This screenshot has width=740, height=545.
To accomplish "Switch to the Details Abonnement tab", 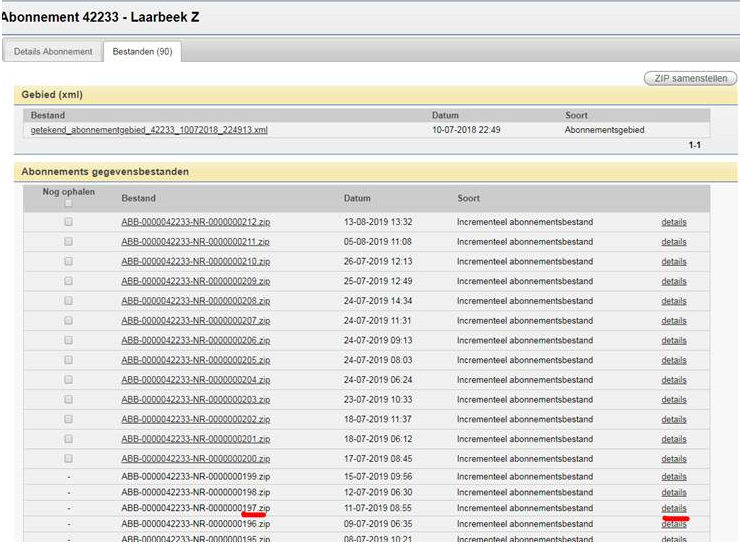I will coord(53,51).
